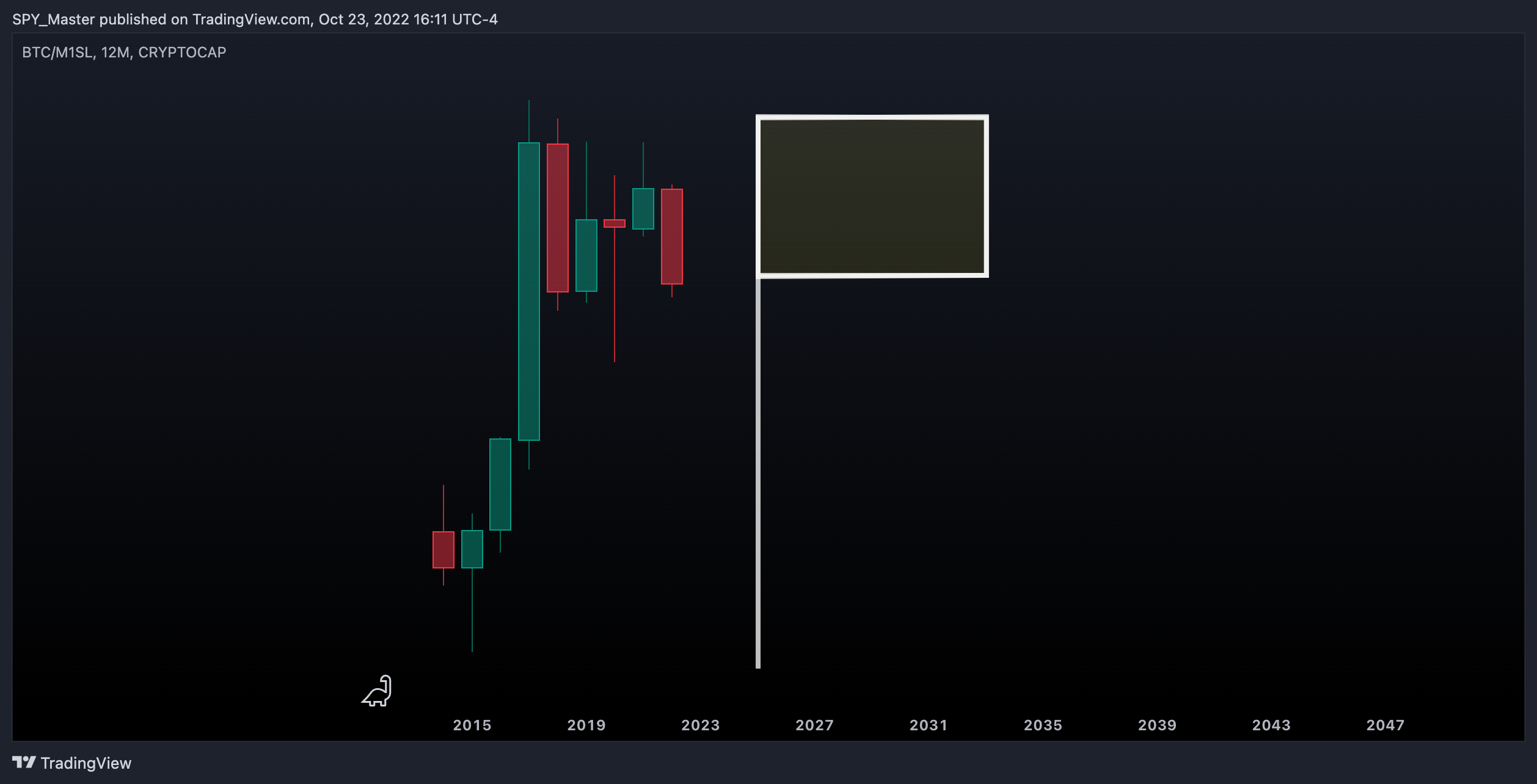1537x784 pixels.
Task: Select the tallest green candle body
Action: (x=529, y=291)
